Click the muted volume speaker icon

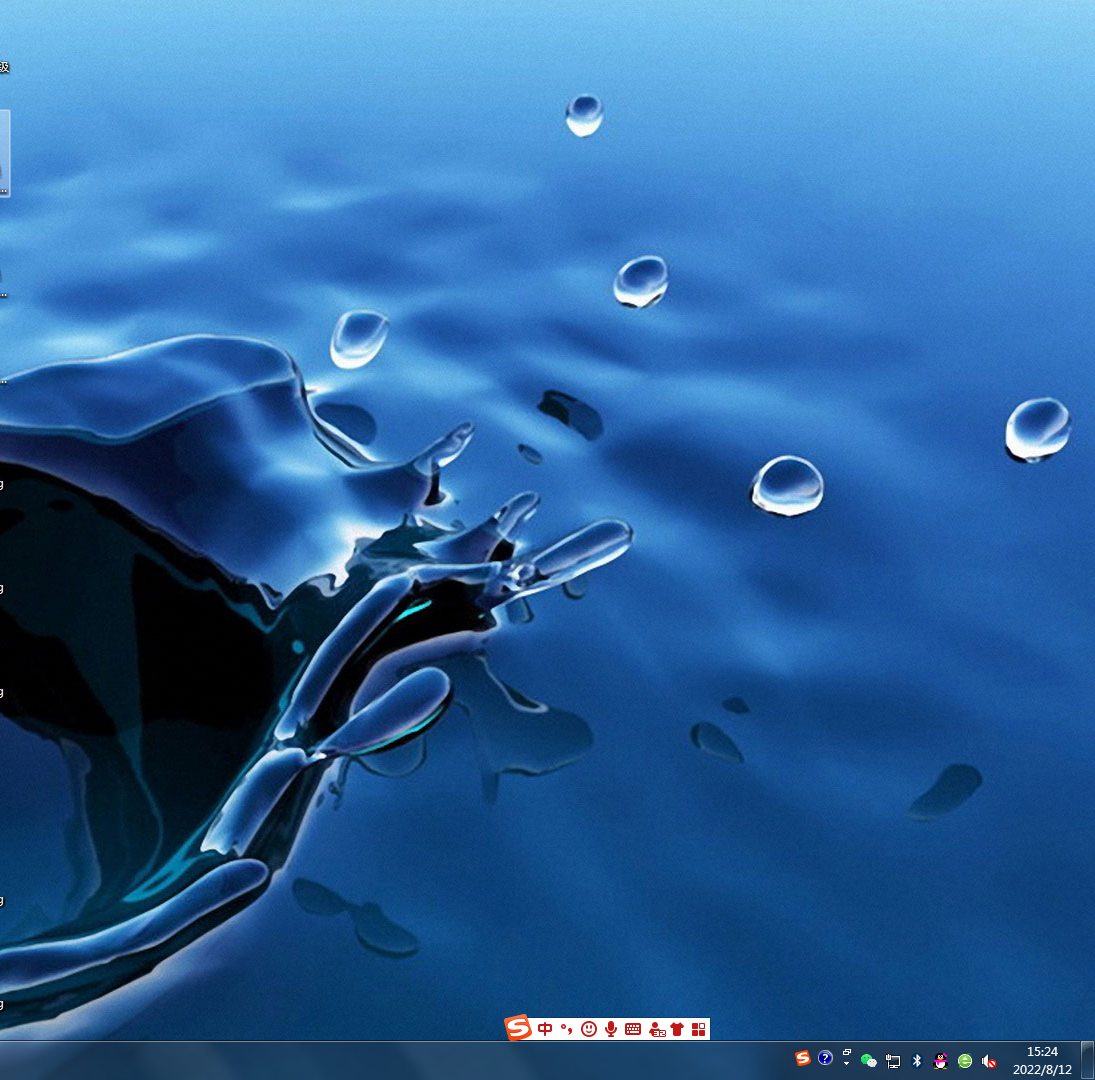989,1061
